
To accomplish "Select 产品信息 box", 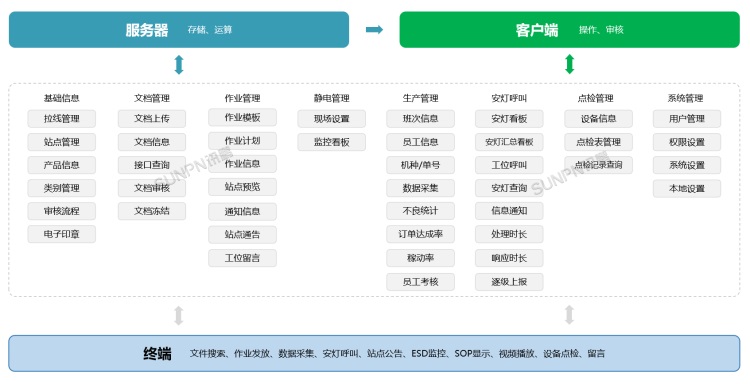I will tap(61, 165).
